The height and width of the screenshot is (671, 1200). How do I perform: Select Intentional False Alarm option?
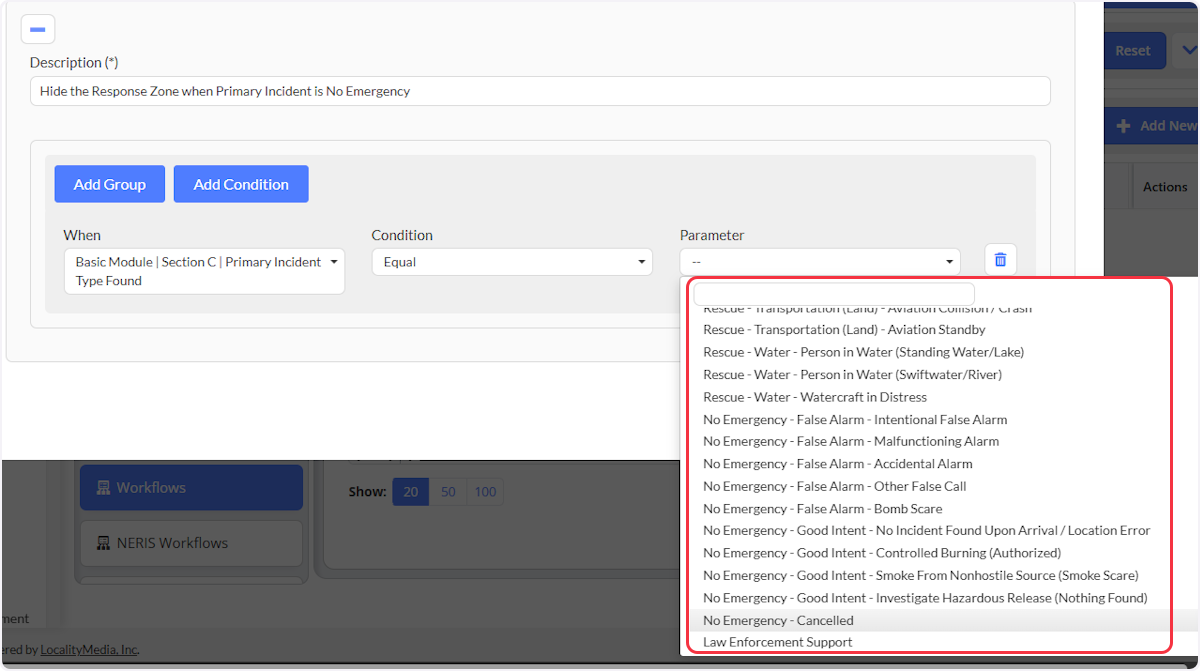click(855, 420)
